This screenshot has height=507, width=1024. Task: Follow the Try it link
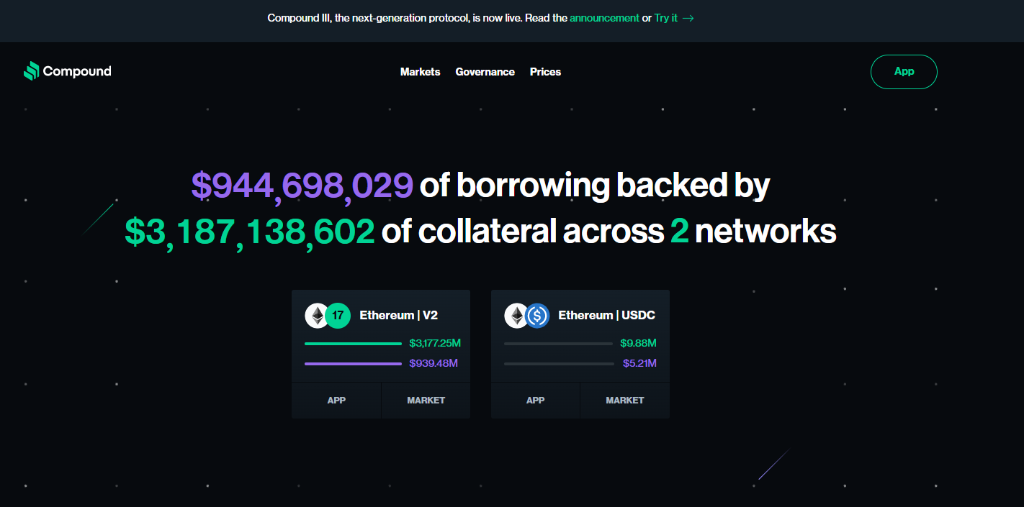(x=665, y=18)
